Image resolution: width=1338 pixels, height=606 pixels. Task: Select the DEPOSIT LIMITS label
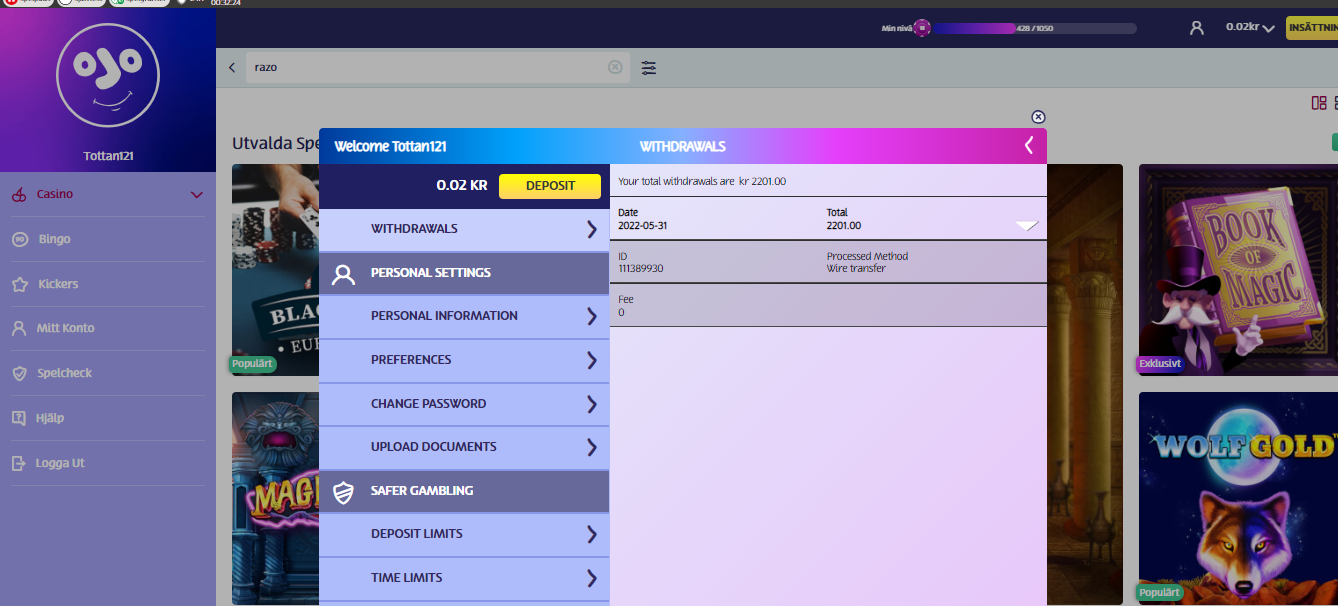point(416,534)
